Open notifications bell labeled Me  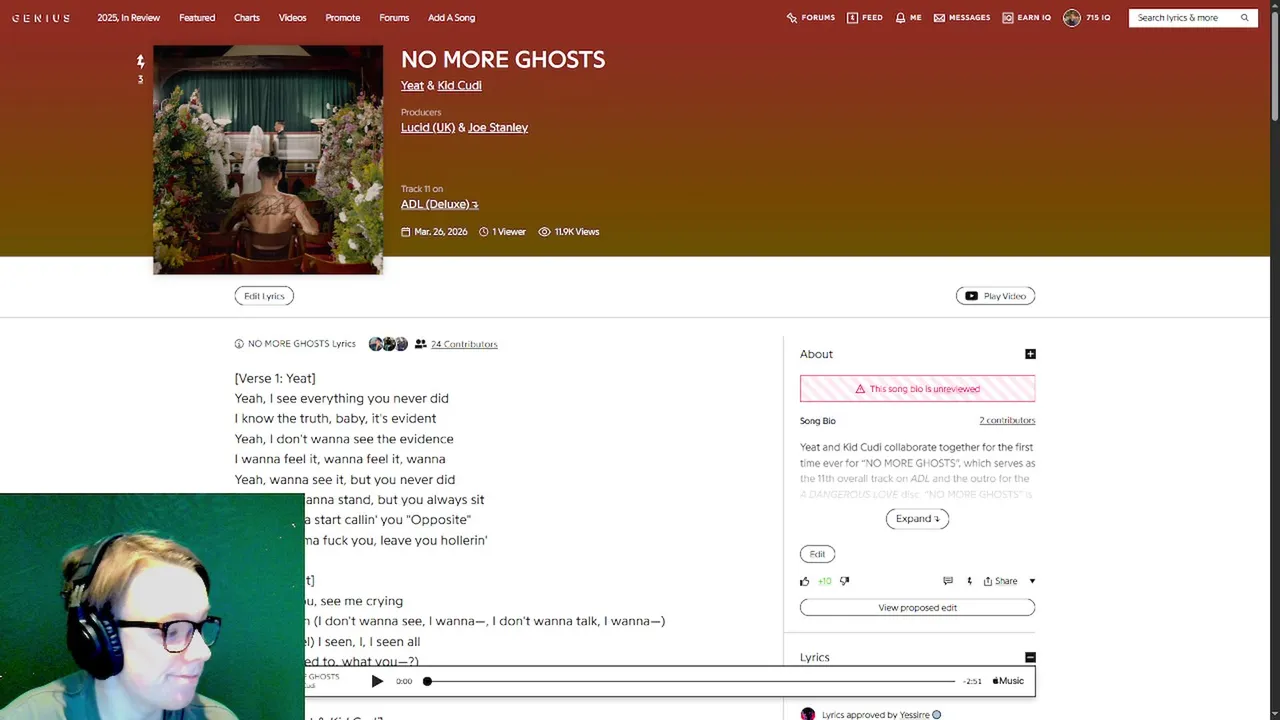click(x=900, y=18)
